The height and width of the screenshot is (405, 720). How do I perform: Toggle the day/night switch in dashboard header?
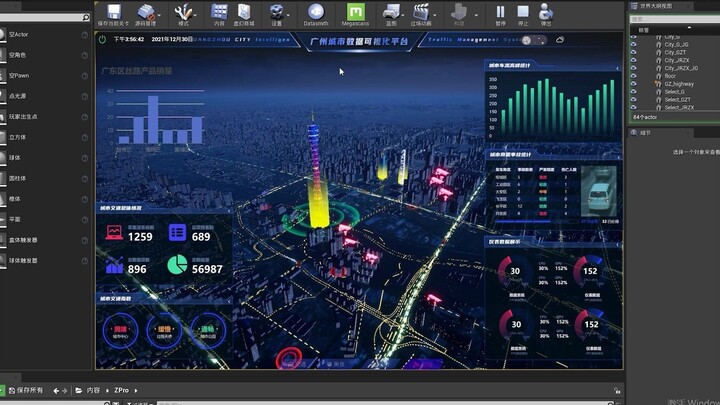pos(533,40)
